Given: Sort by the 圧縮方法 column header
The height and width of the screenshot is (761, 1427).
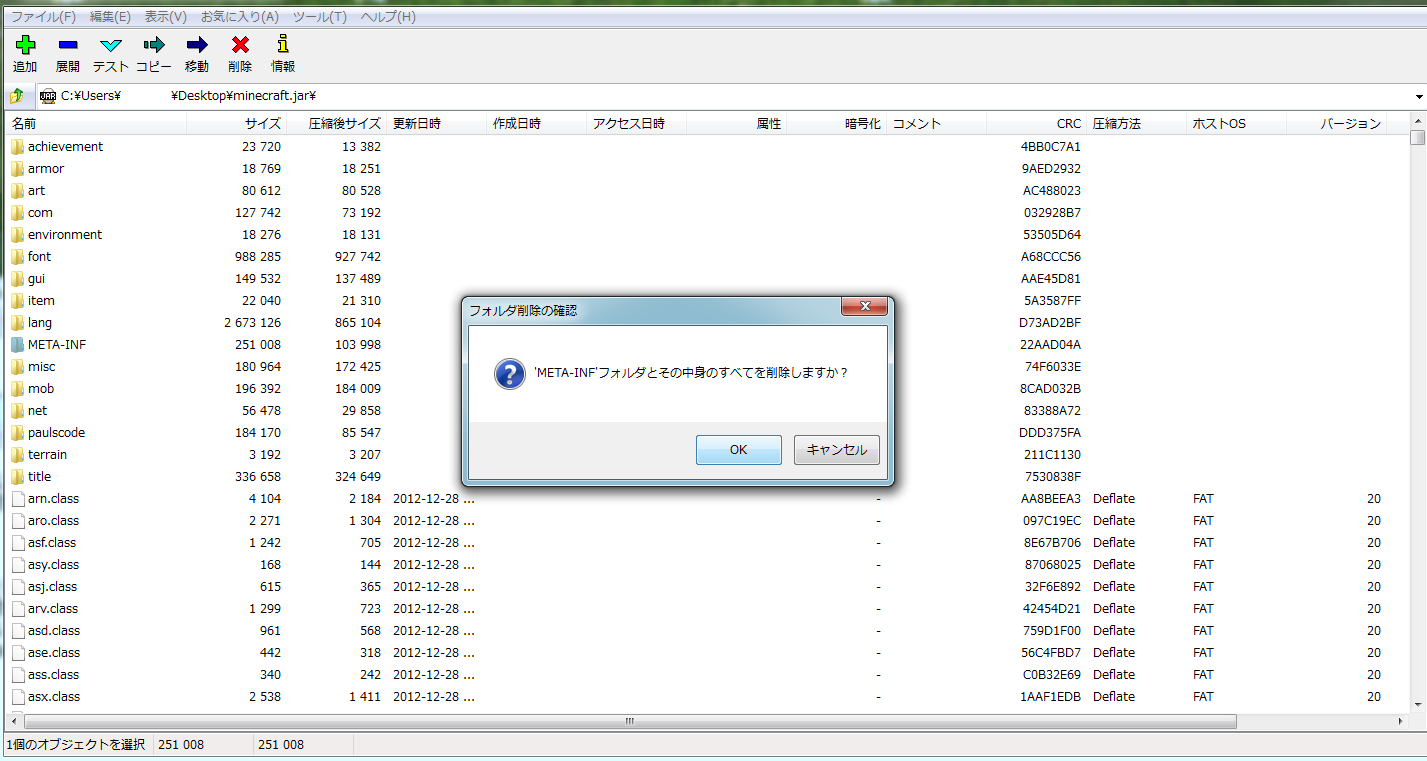Looking at the screenshot, I should click(1136, 124).
